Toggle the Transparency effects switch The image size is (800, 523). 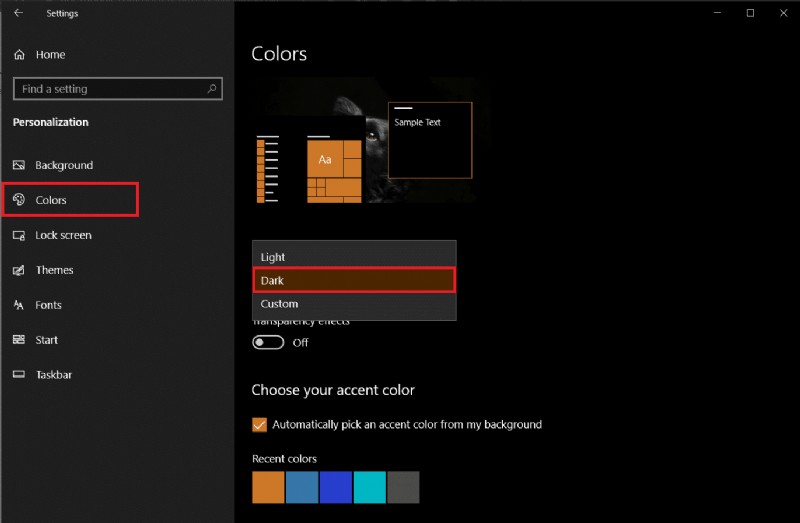point(268,342)
